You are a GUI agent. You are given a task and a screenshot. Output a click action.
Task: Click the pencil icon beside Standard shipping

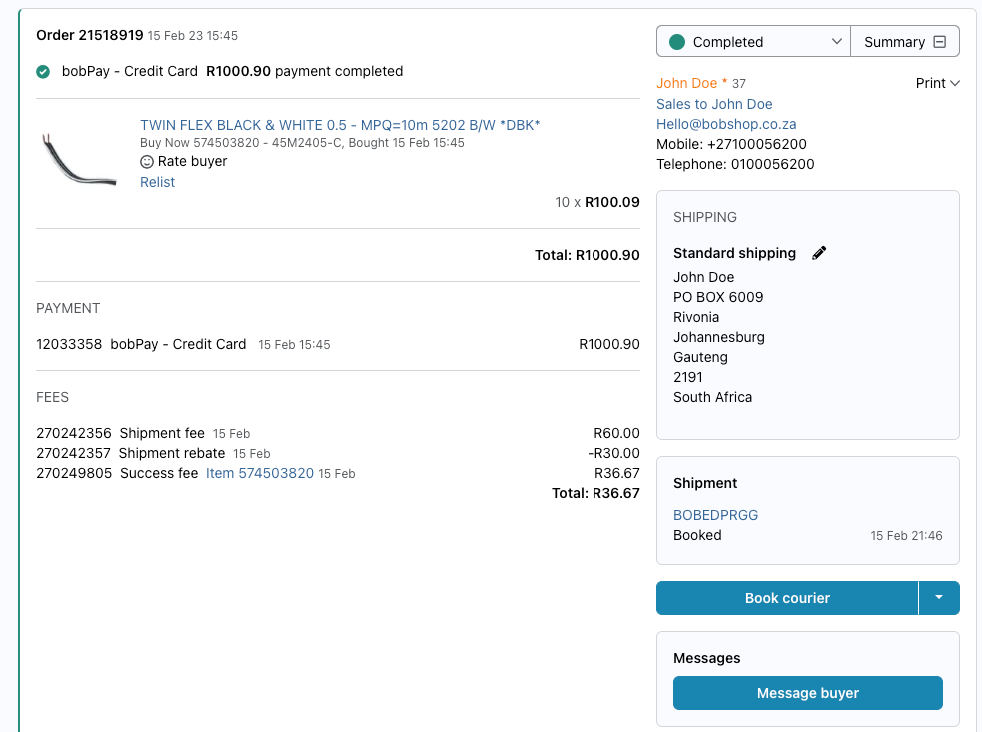819,253
